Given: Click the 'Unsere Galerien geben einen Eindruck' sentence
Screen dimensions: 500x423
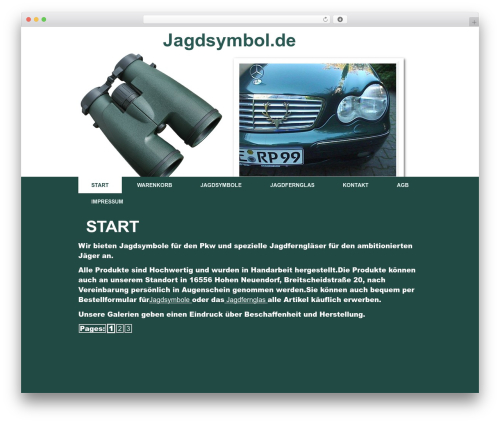Looking at the screenshot, I should (x=222, y=314).
